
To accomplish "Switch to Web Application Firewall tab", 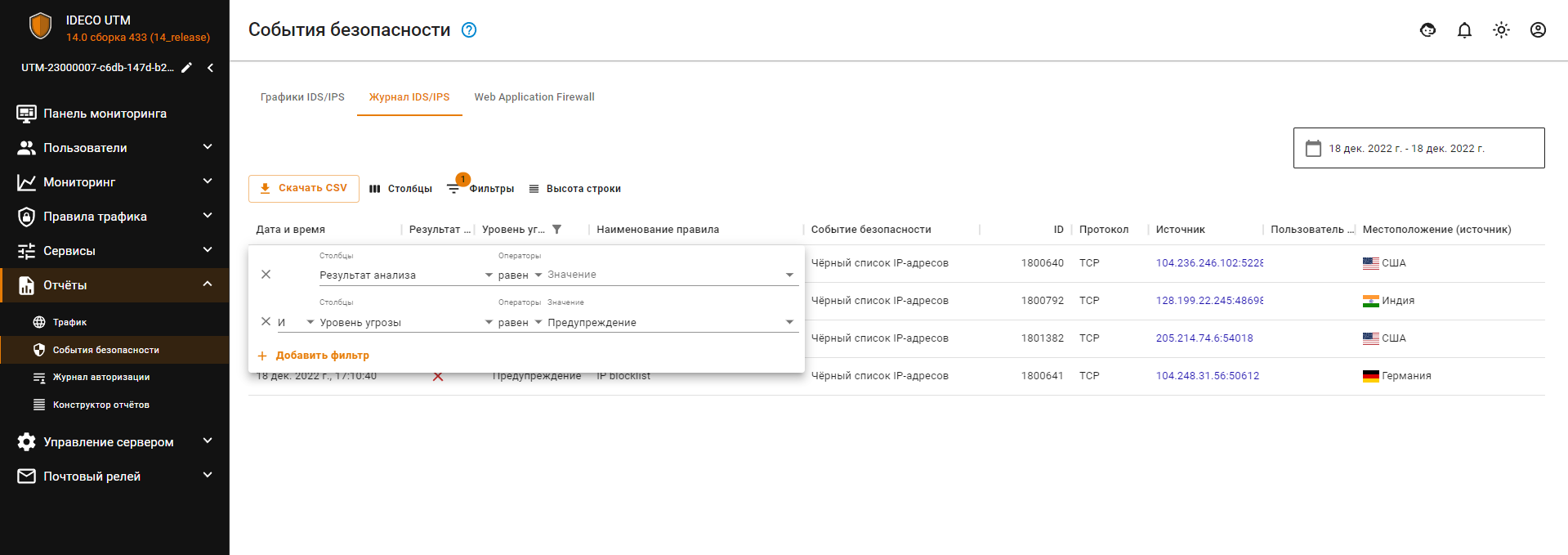I will [x=534, y=97].
